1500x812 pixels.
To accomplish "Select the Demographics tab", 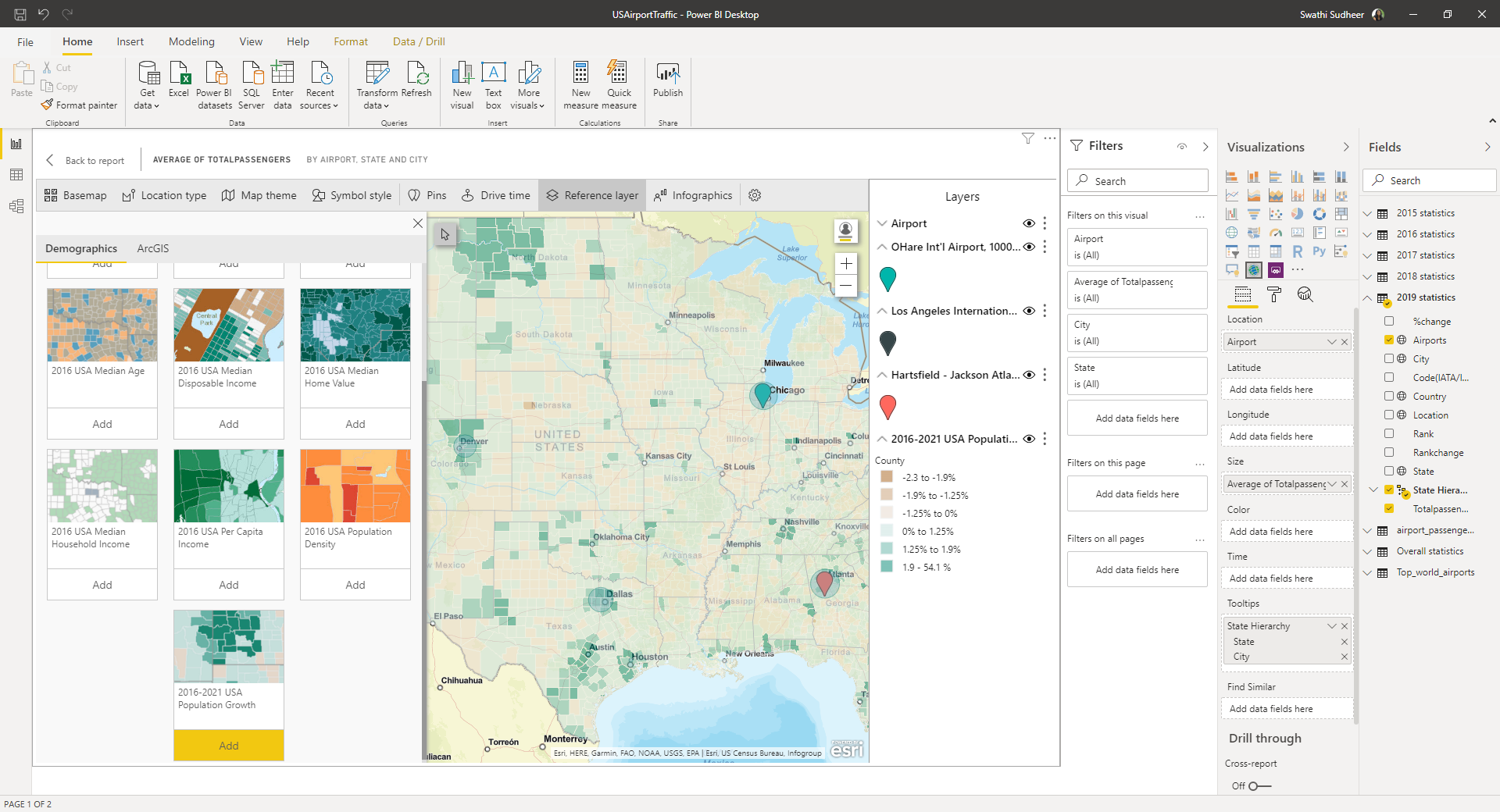I will click(x=81, y=248).
